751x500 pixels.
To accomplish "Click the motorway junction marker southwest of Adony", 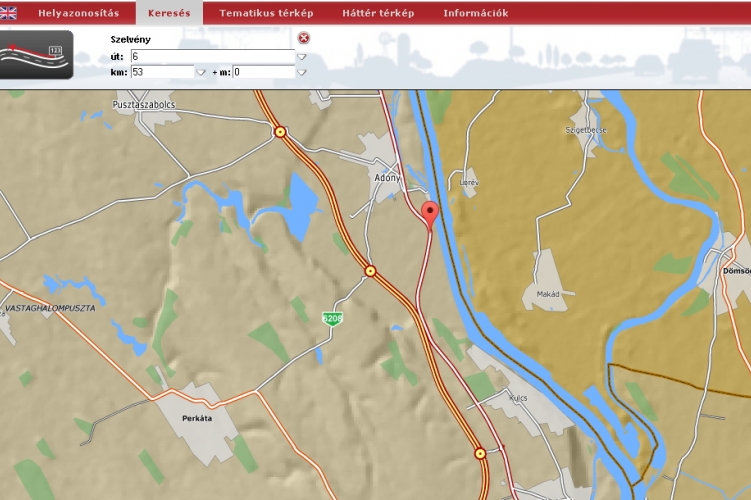I will pos(370,270).
